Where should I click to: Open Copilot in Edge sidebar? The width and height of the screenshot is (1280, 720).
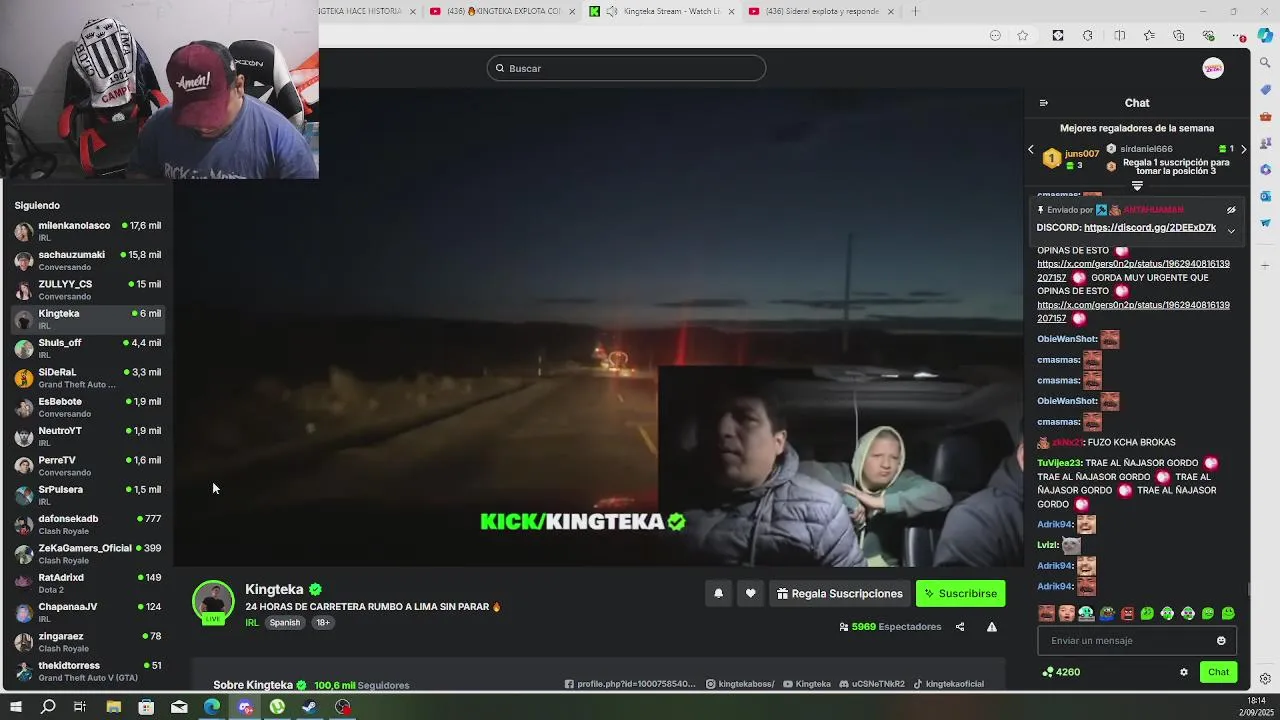click(x=1265, y=36)
